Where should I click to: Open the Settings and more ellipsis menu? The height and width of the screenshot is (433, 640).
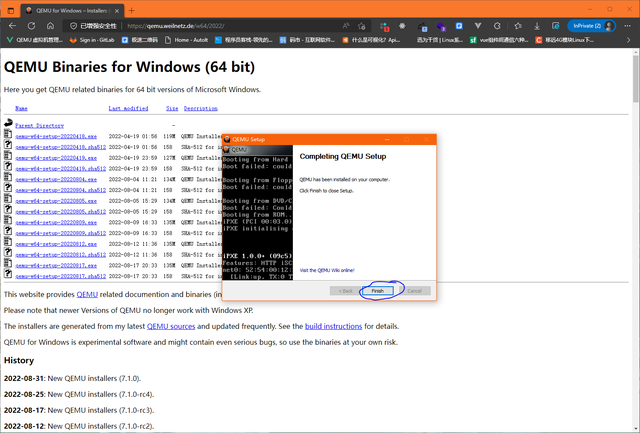click(x=627, y=26)
